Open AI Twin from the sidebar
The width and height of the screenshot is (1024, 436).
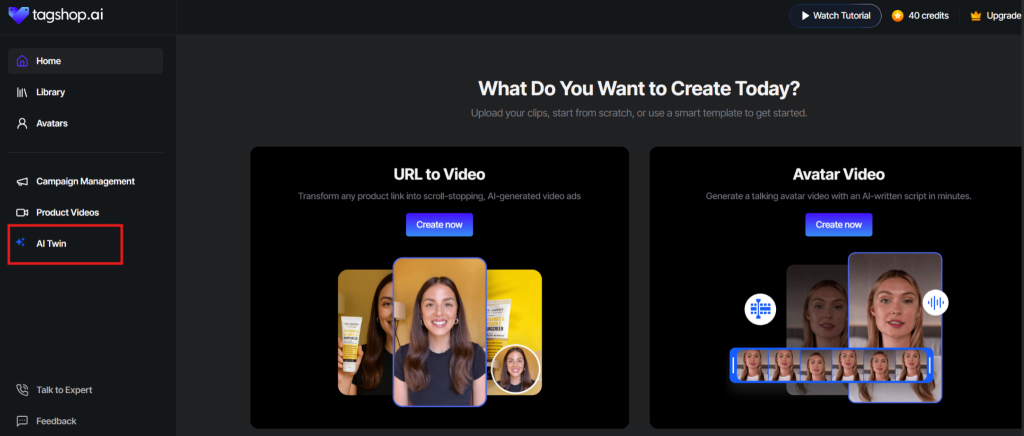51,243
